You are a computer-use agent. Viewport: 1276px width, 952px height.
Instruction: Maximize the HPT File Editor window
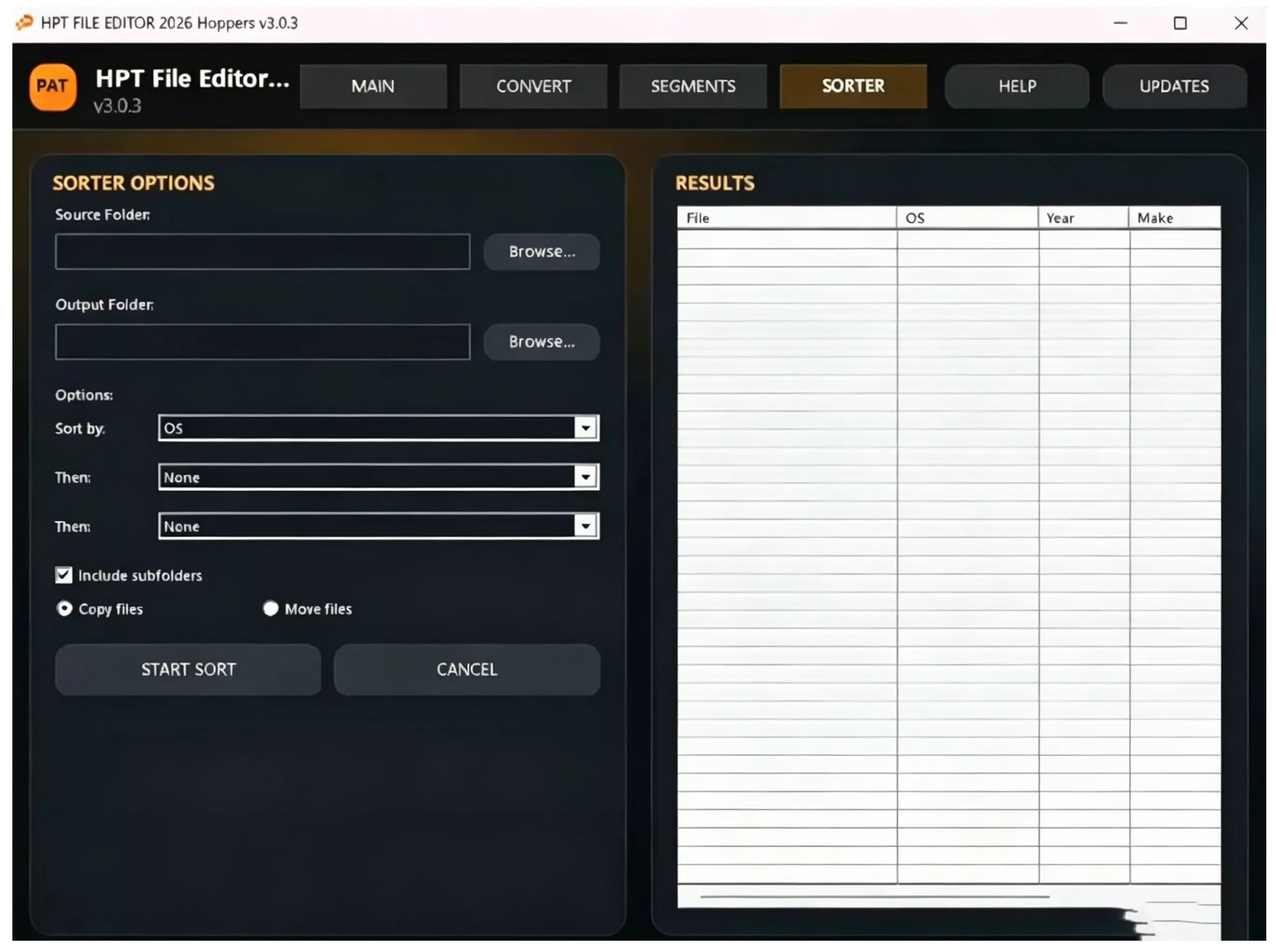[x=1179, y=23]
